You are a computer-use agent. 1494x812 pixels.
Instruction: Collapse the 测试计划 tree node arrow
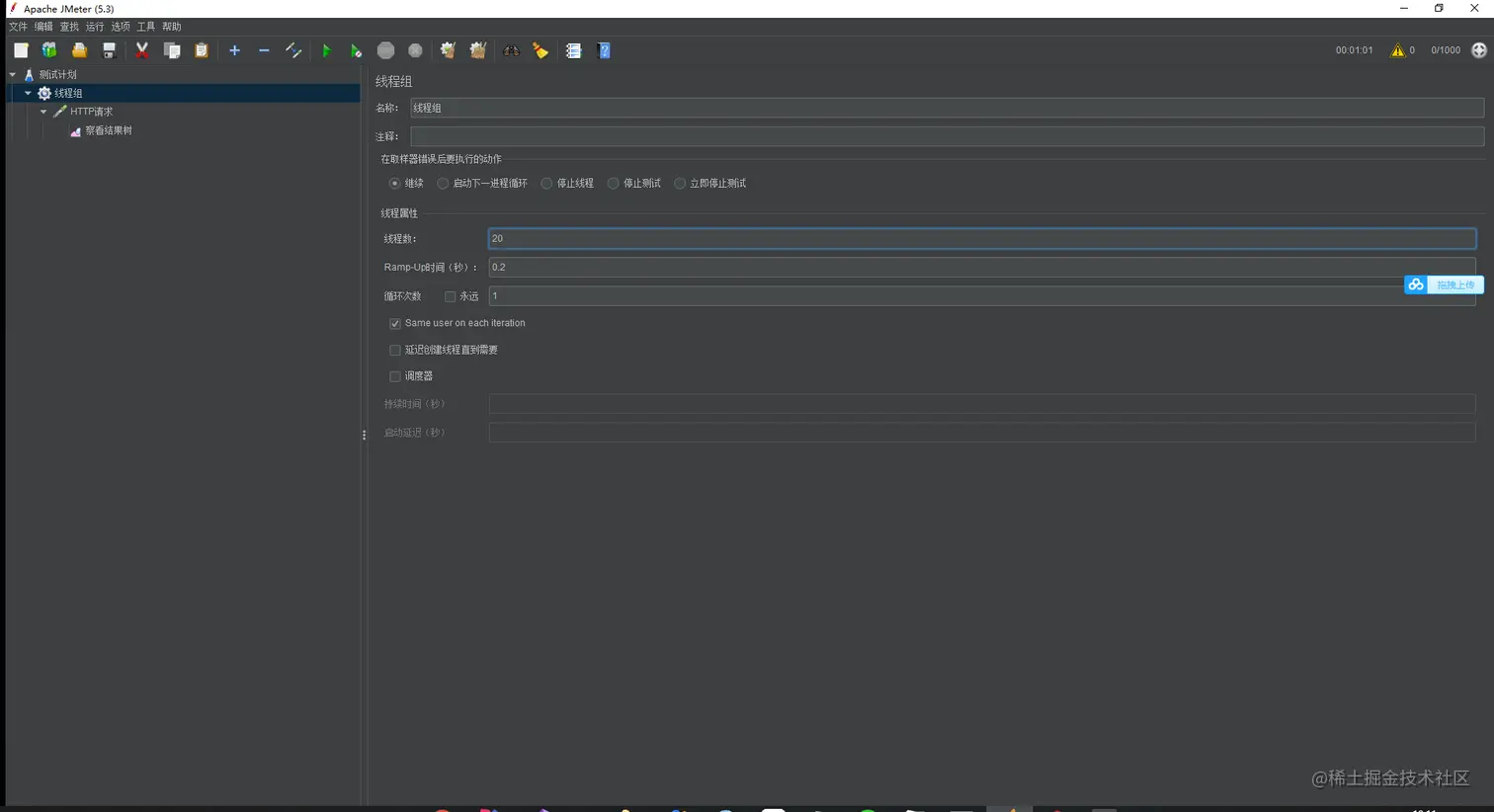(12, 75)
